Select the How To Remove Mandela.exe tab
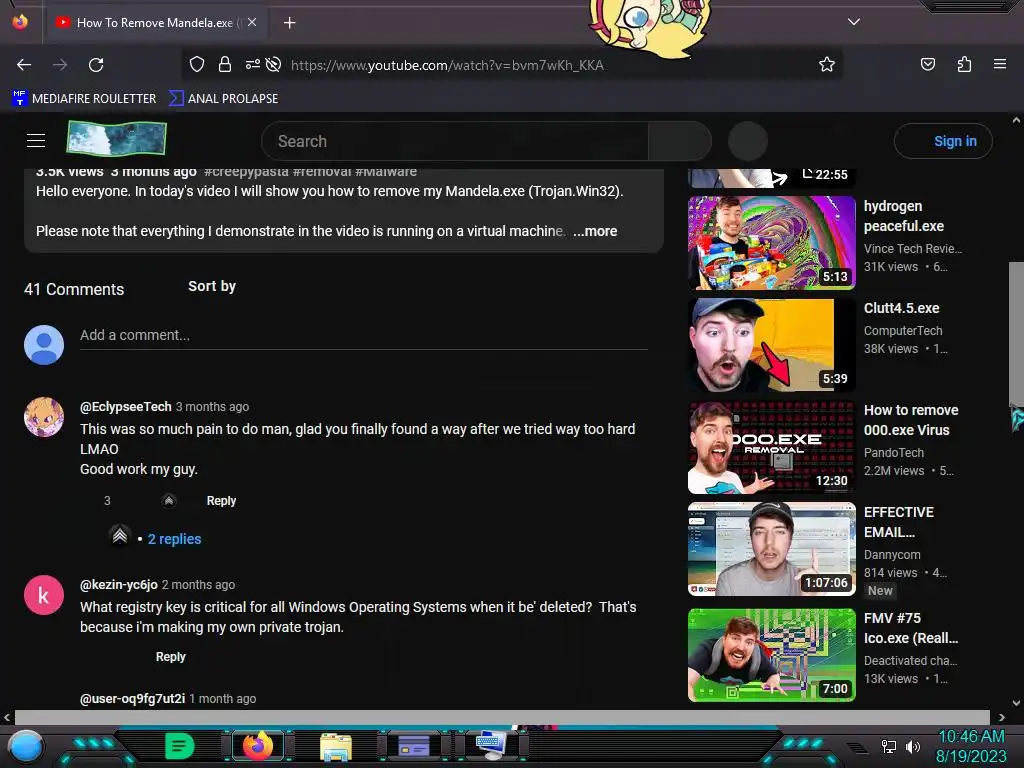The height and width of the screenshot is (768, 1024). tap(153, 23)
